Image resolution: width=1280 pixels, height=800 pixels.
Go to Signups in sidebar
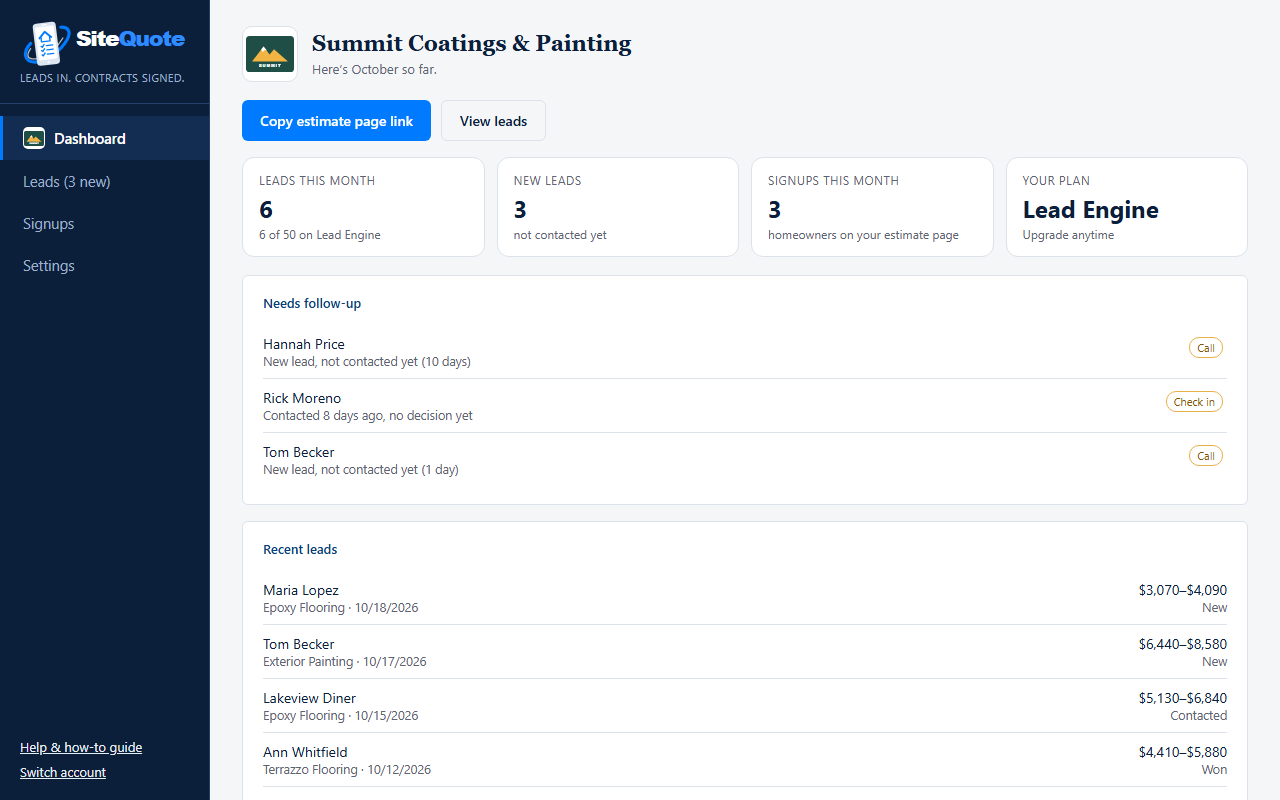tap(49, 224)
